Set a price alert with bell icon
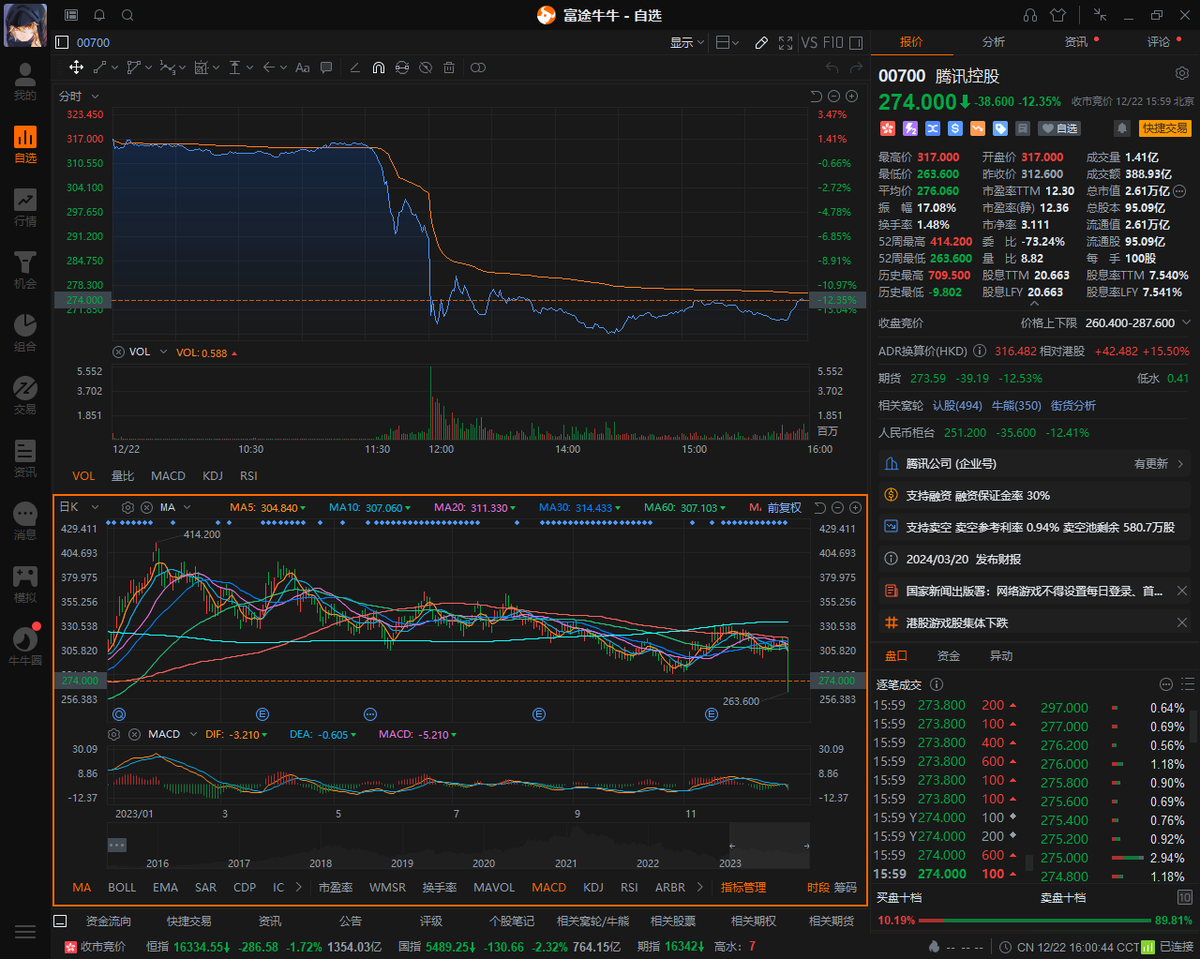Image resolution: width=1200 pixels, height=959 pixels. tap(1122, 128)
